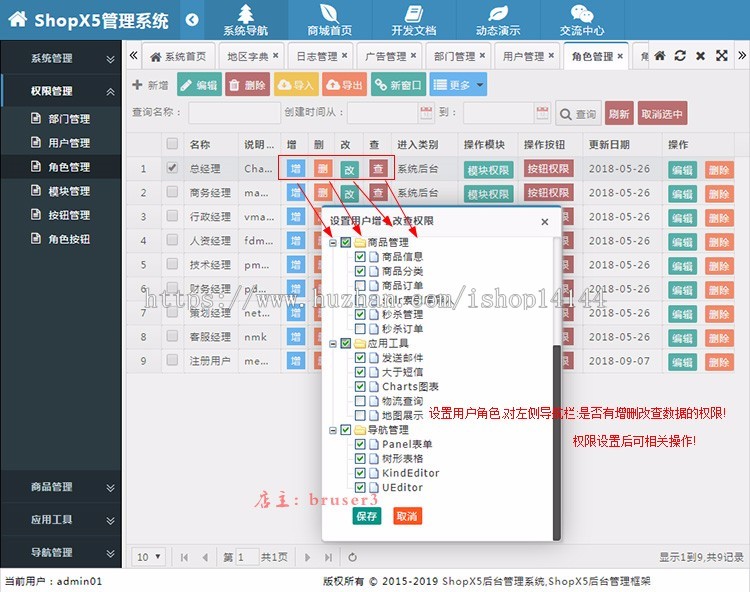Toggle the 商务经理 row checkbox

(172, 192)
